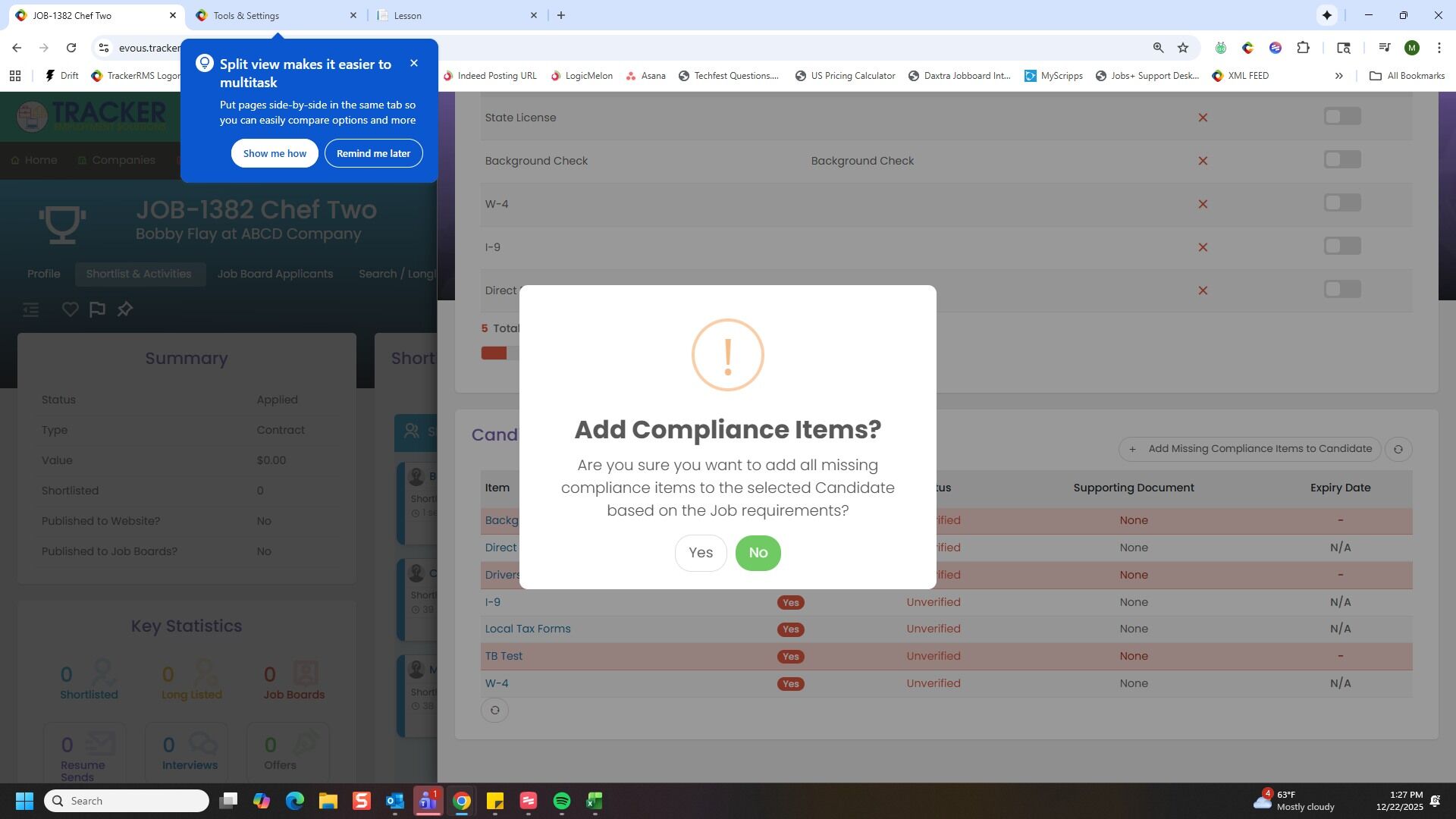Click the red compliance progress bar
This screenshot has width=1456, height=819.
pyautogui.click(x=494, y=353)
